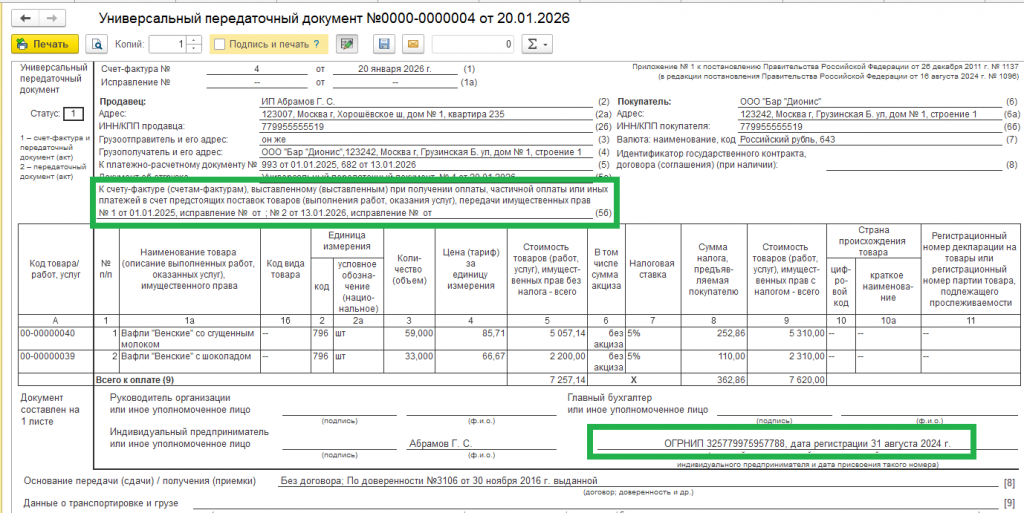Send the document by email envelope icon
Image resolution: width=1024 pixels, height=513 pixels.
pos(413,44)
